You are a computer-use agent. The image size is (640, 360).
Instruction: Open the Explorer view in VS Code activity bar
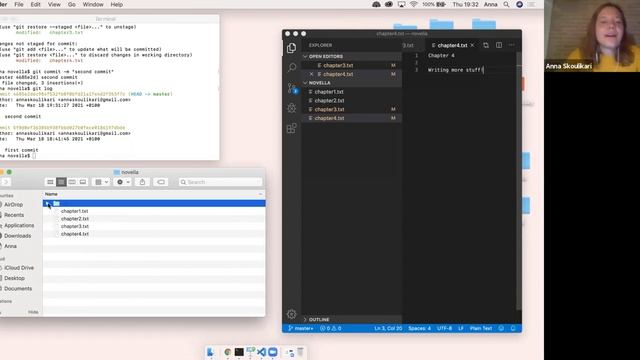coord(291,48)
